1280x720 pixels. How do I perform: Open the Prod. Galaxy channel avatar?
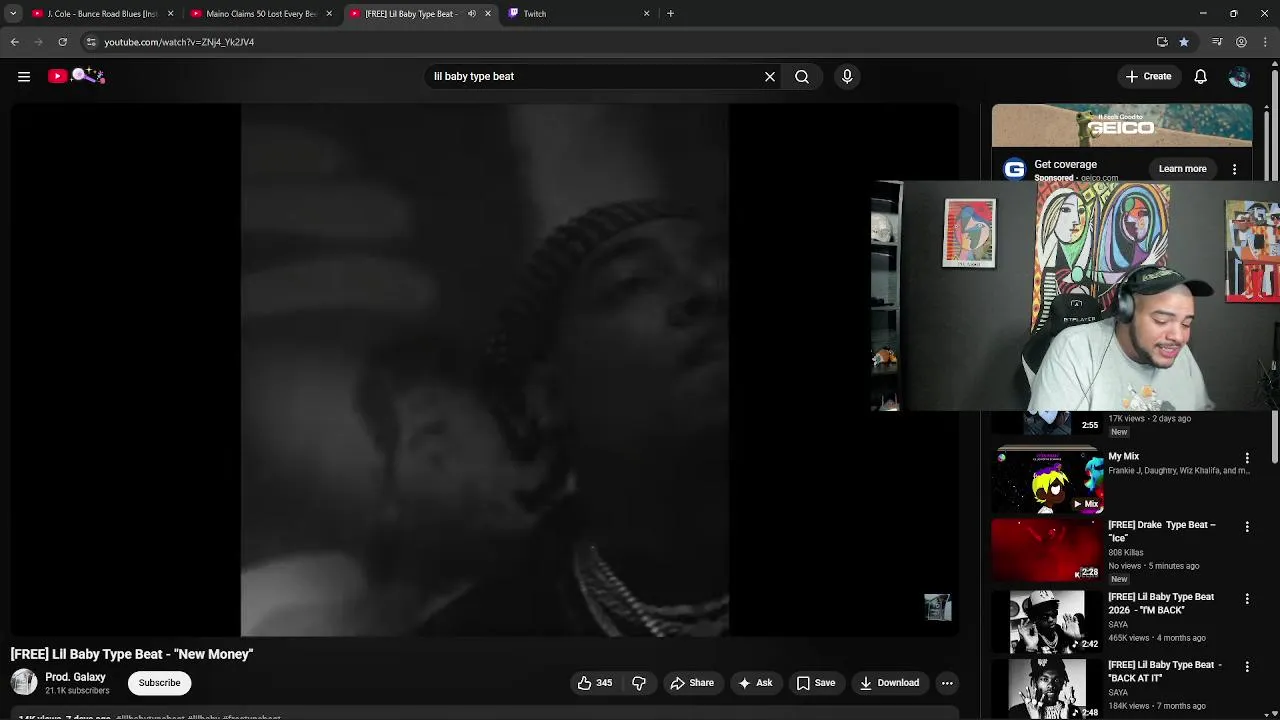click(x=24, y=682)
